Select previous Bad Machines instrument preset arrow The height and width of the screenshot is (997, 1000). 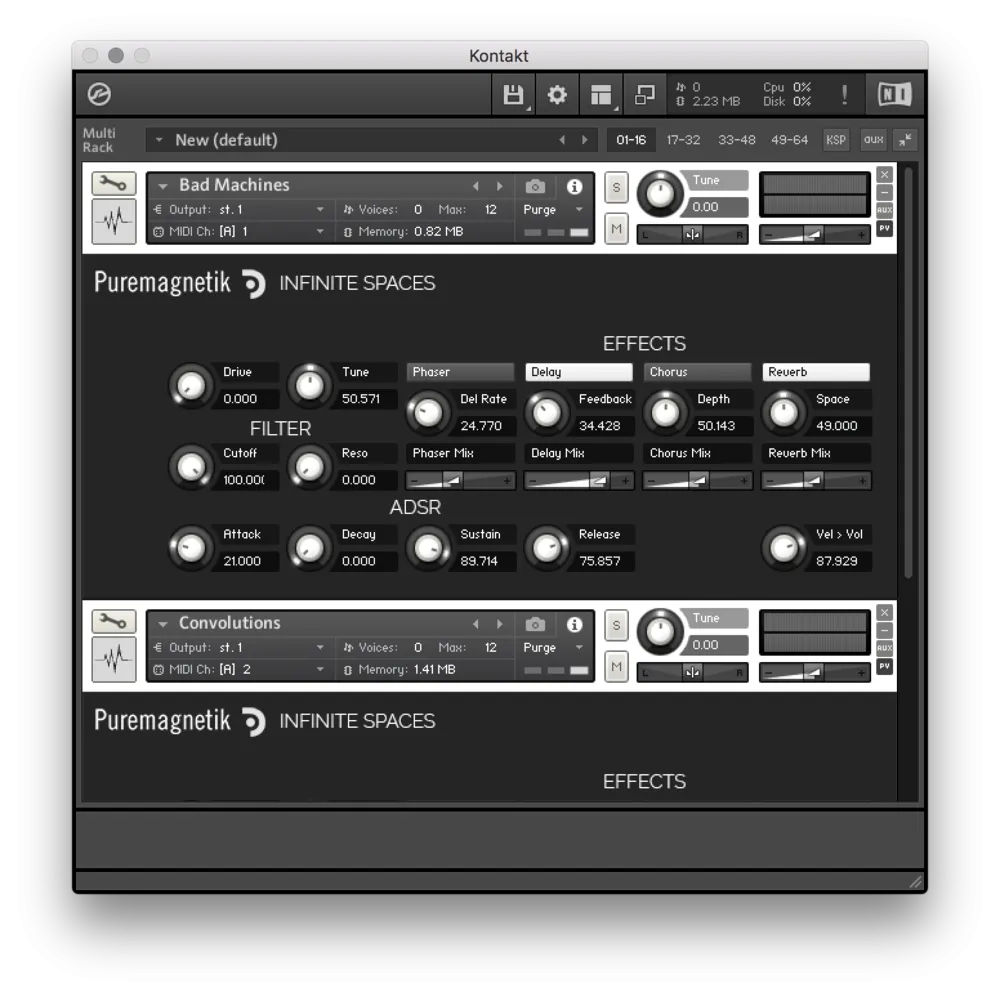point(476,186)
